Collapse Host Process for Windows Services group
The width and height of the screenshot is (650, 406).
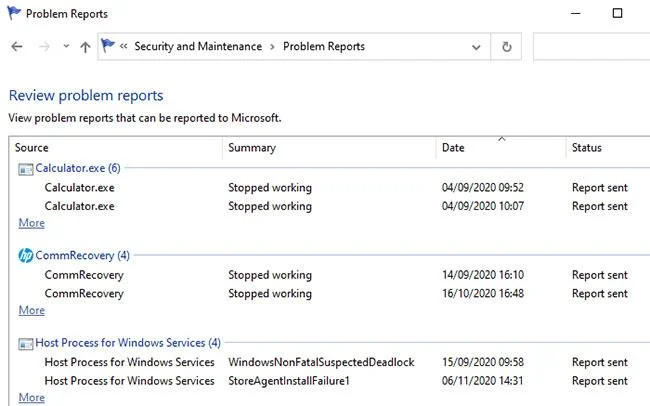tap(128, 343)
